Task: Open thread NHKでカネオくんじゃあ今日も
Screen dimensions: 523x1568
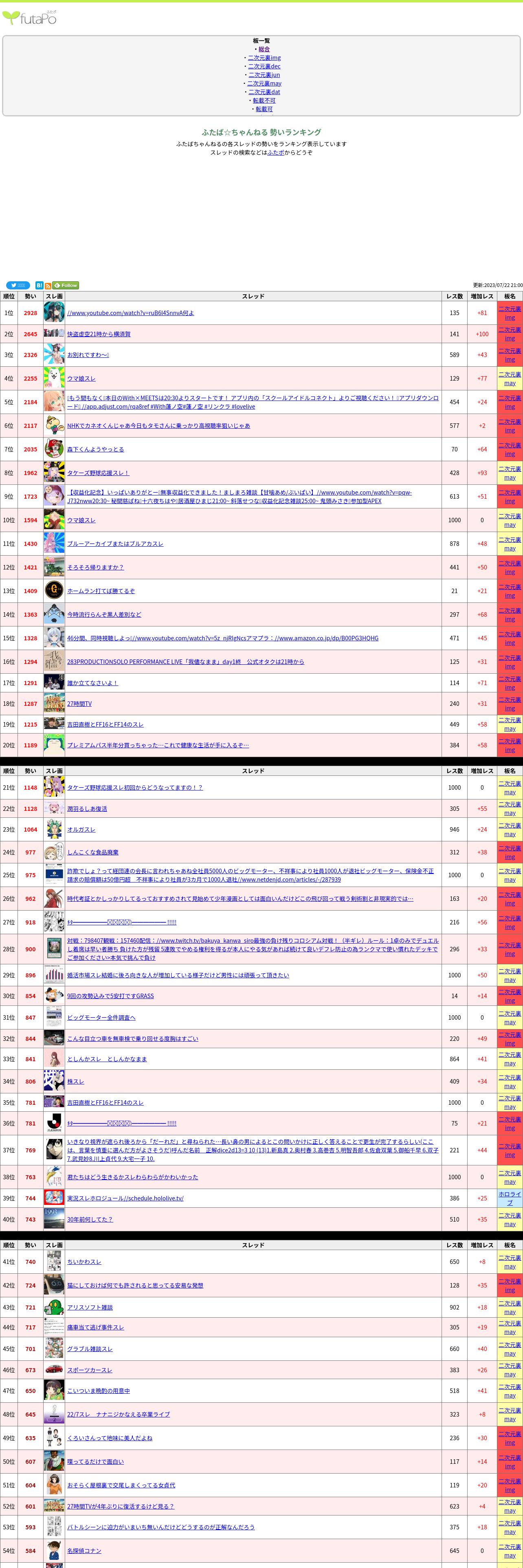Action: [158, 425]
